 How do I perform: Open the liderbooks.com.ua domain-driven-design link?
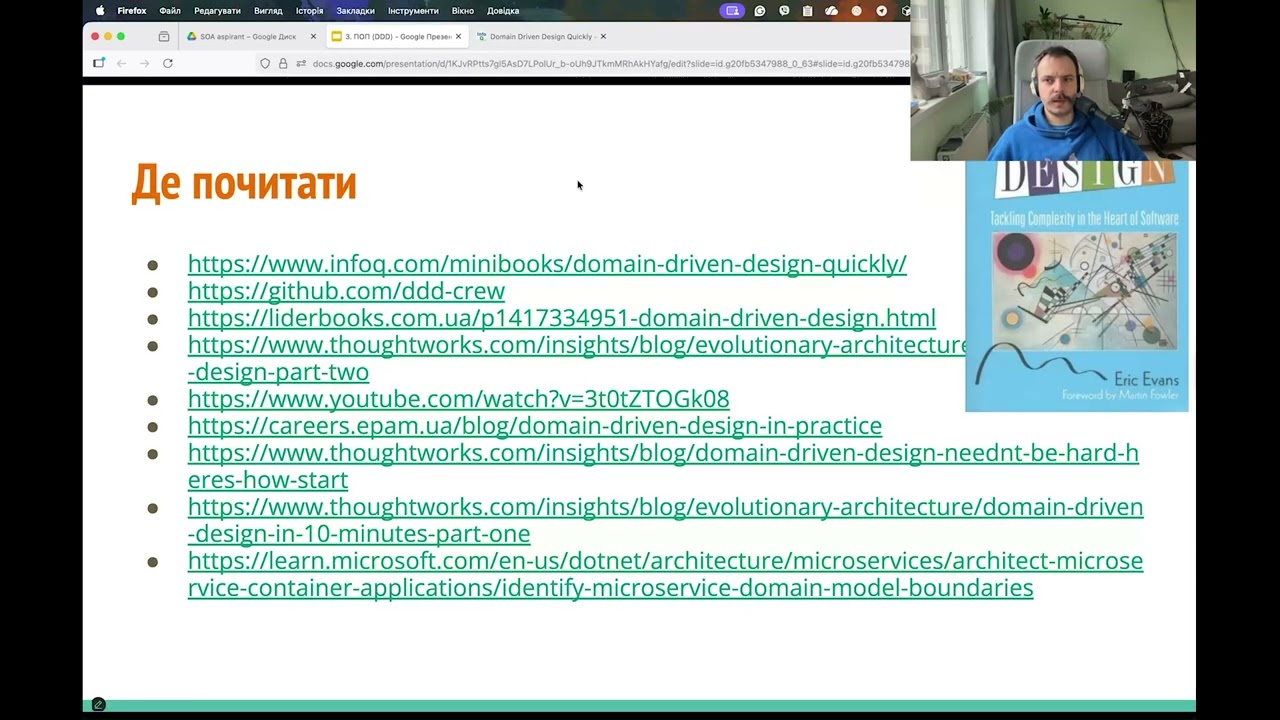[562, 318]
